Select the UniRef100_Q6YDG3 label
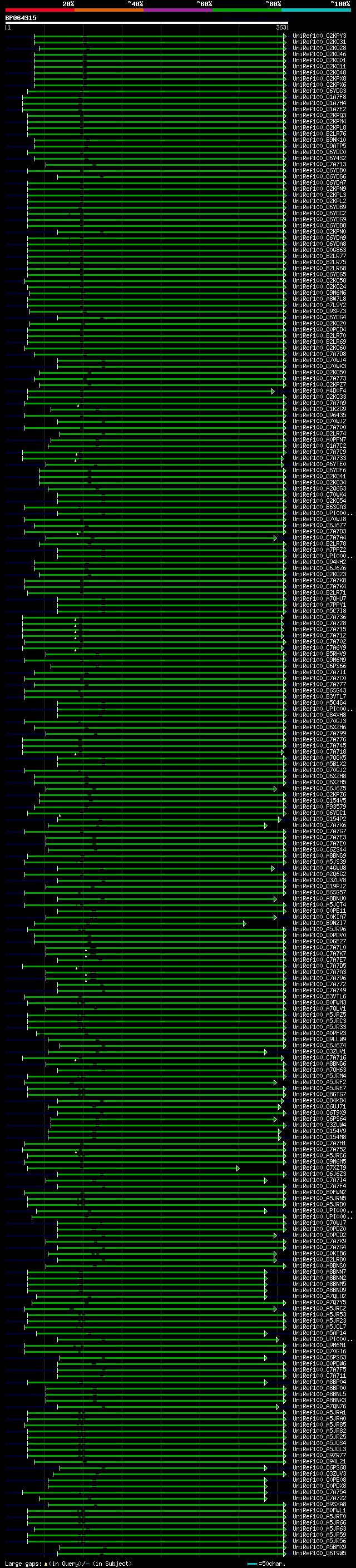Screen dimensions: 356x1568 point(319,91)
